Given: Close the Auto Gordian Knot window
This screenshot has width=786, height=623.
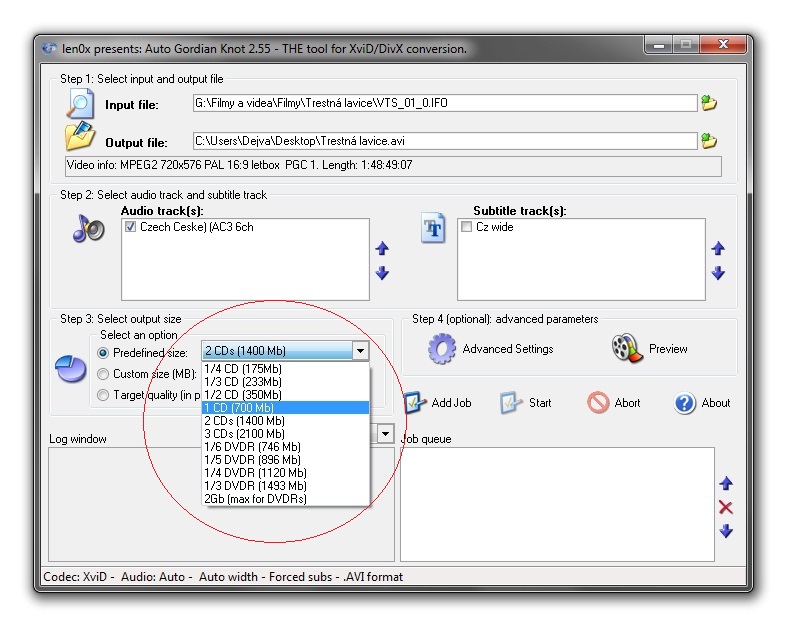Looking at the screenshot, I should click(x=723, y=45).
